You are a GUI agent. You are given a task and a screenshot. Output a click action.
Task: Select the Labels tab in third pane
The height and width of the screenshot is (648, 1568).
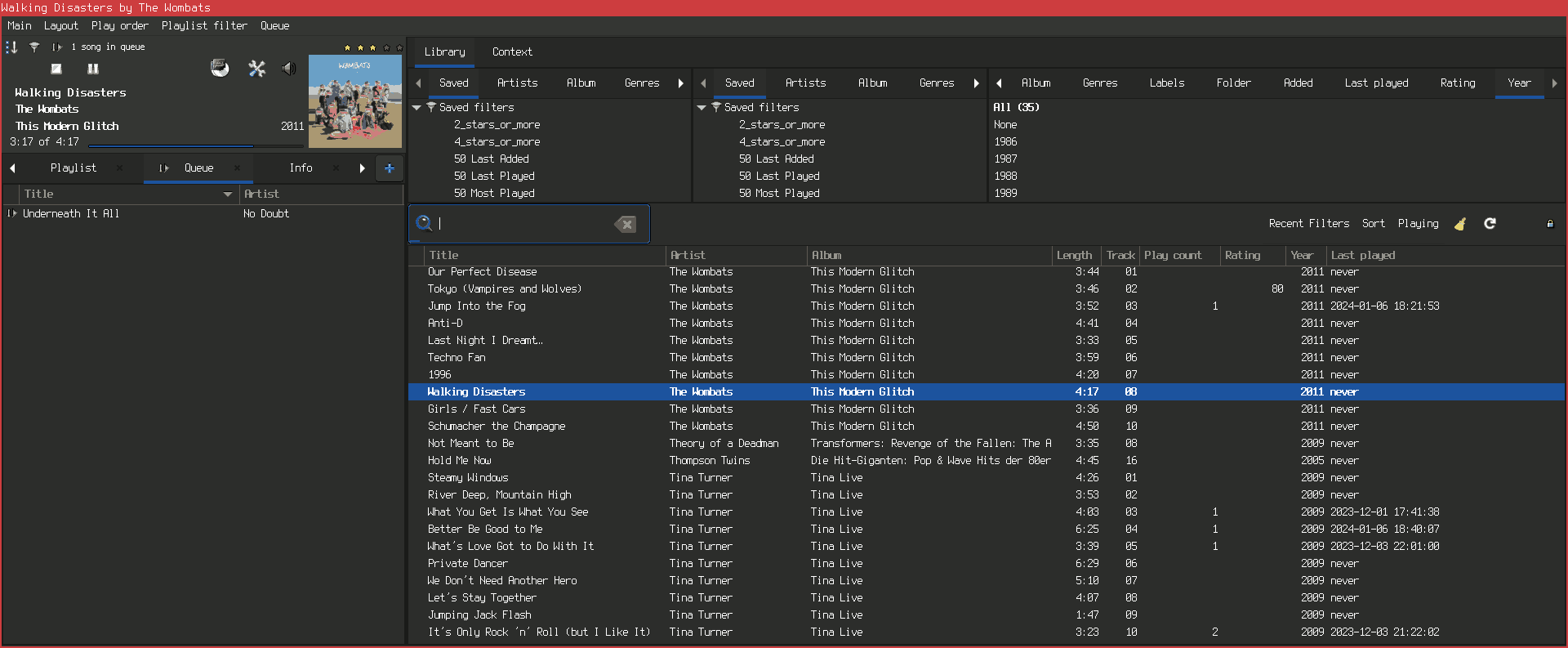pyautogui.click(x=1167, y=83)
